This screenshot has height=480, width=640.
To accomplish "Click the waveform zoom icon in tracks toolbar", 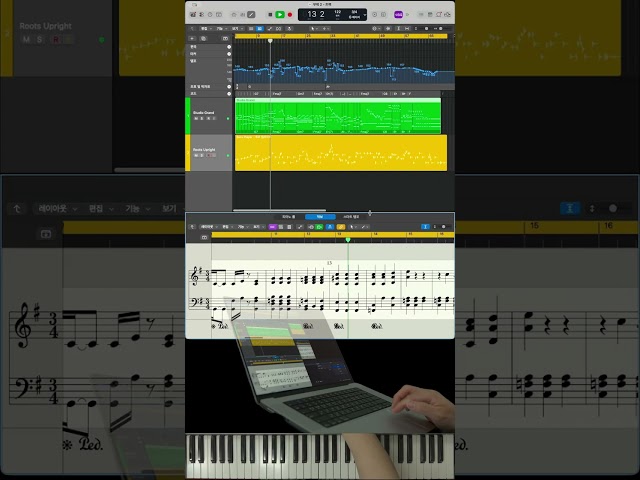I will (388, 29).
